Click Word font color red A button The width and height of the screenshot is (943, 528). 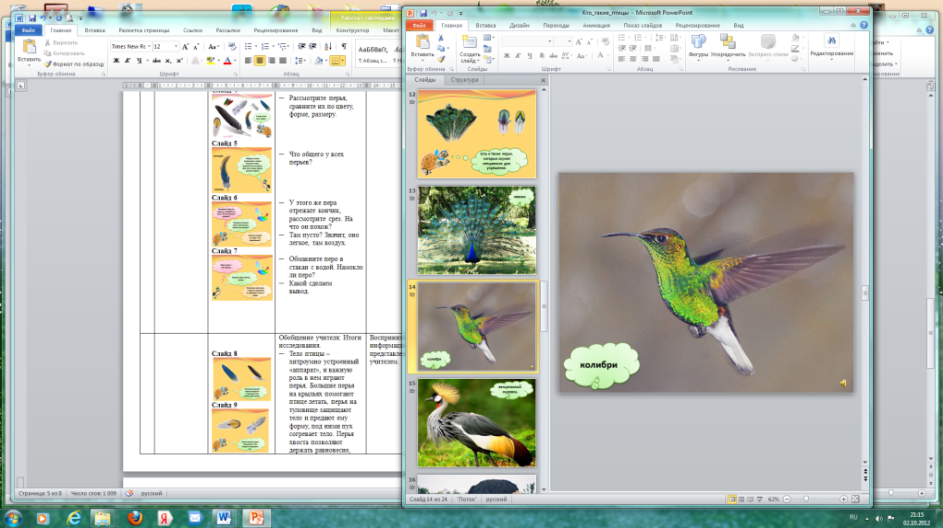point(227,61)
